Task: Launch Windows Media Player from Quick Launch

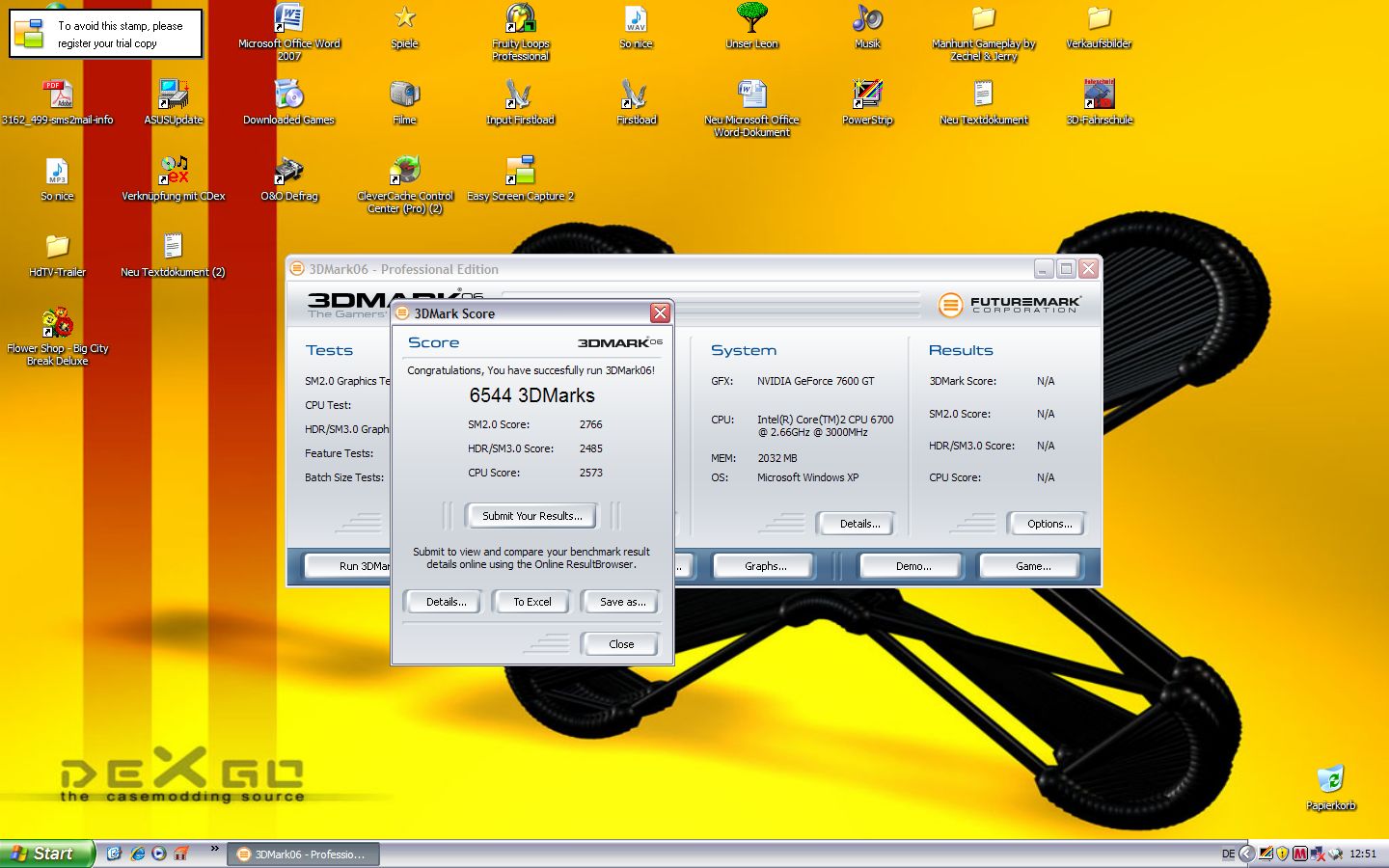Action: coord(159,854)
